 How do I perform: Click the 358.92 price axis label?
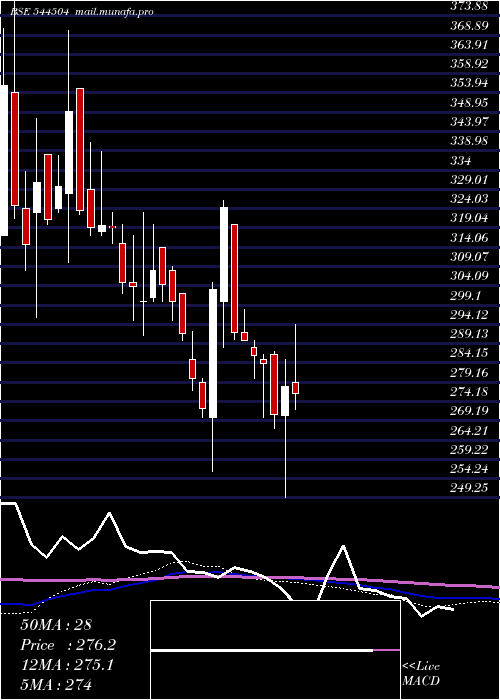click(469, 64)
